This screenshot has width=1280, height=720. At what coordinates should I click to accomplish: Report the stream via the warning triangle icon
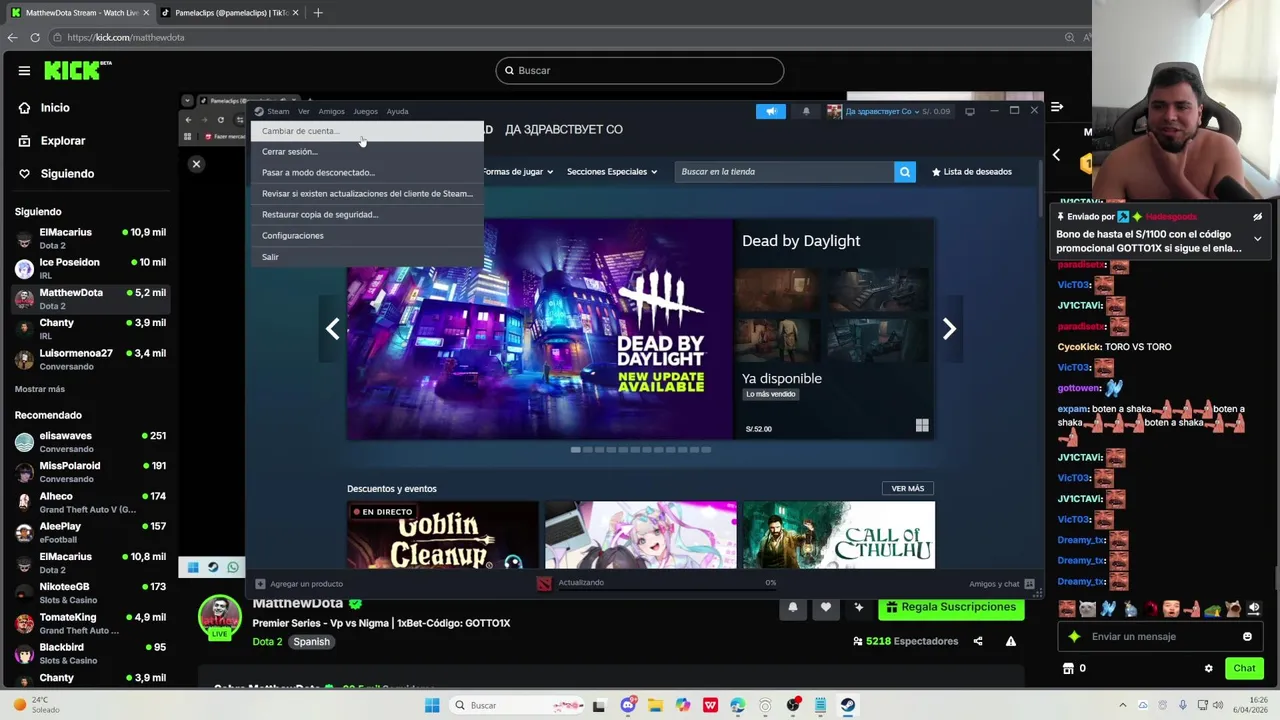point(1011,641)
